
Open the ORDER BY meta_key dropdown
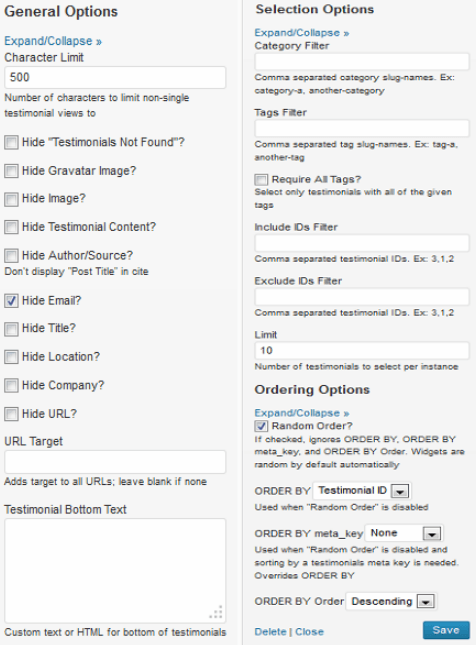pos(404,534)
